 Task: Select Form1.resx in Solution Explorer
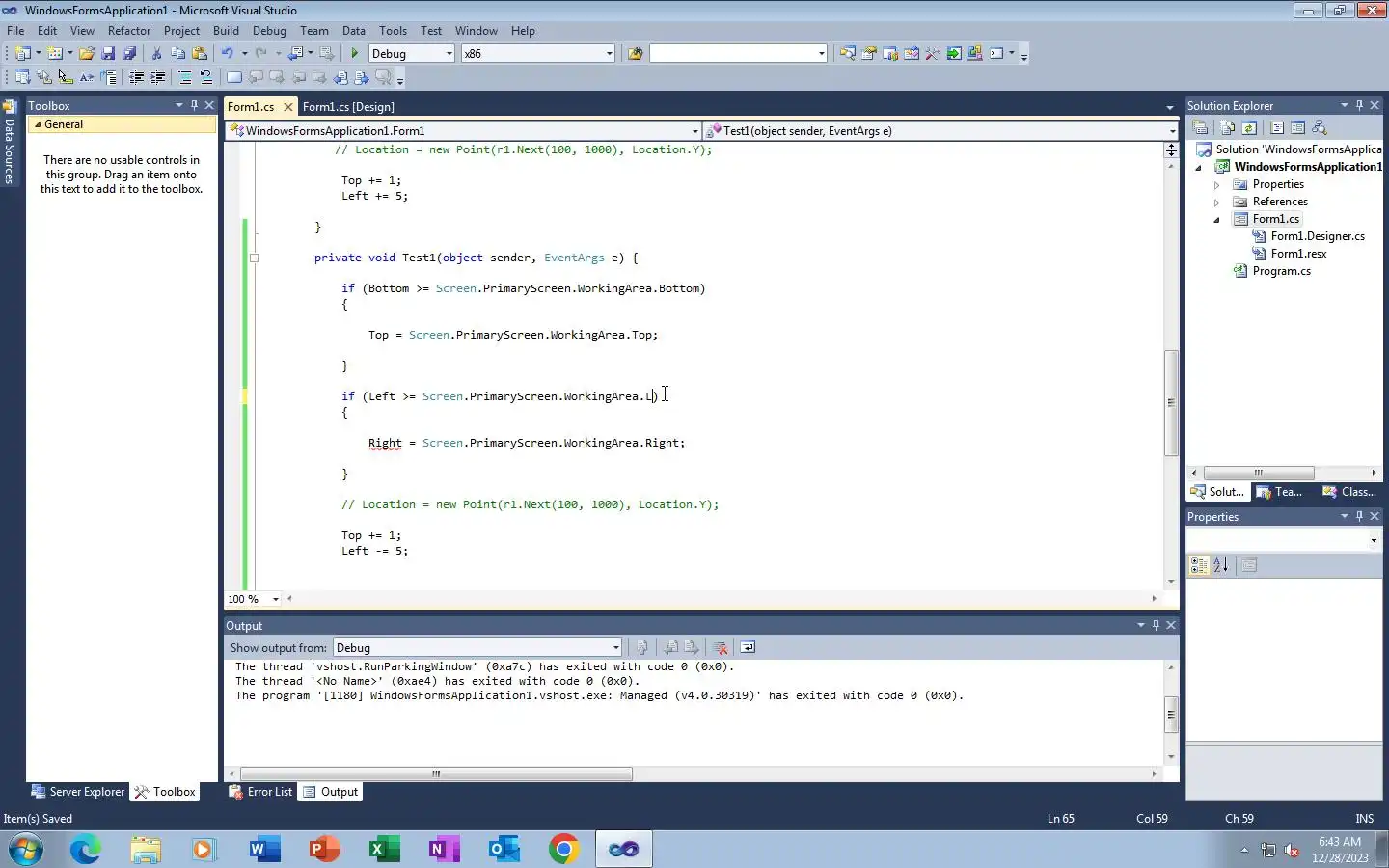(x=1298, y=254)
